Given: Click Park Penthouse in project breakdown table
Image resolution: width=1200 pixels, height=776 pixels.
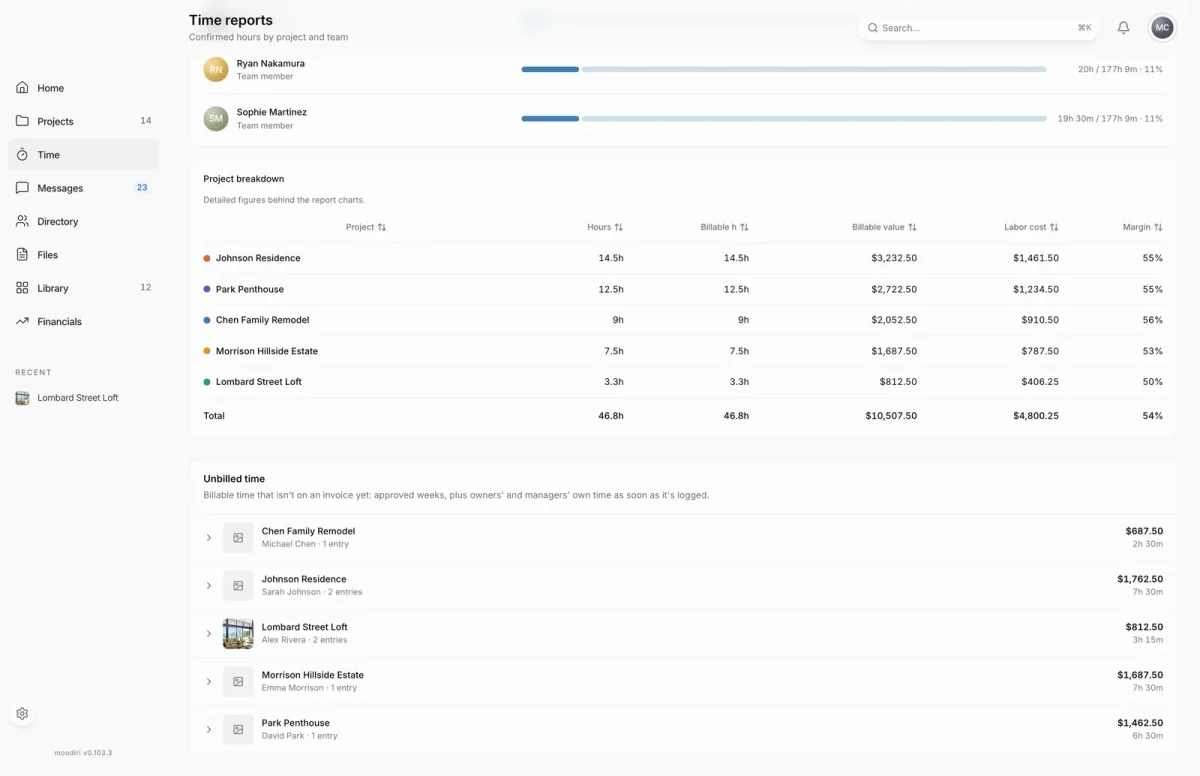Looking at the screenshot, I should 250,289.
